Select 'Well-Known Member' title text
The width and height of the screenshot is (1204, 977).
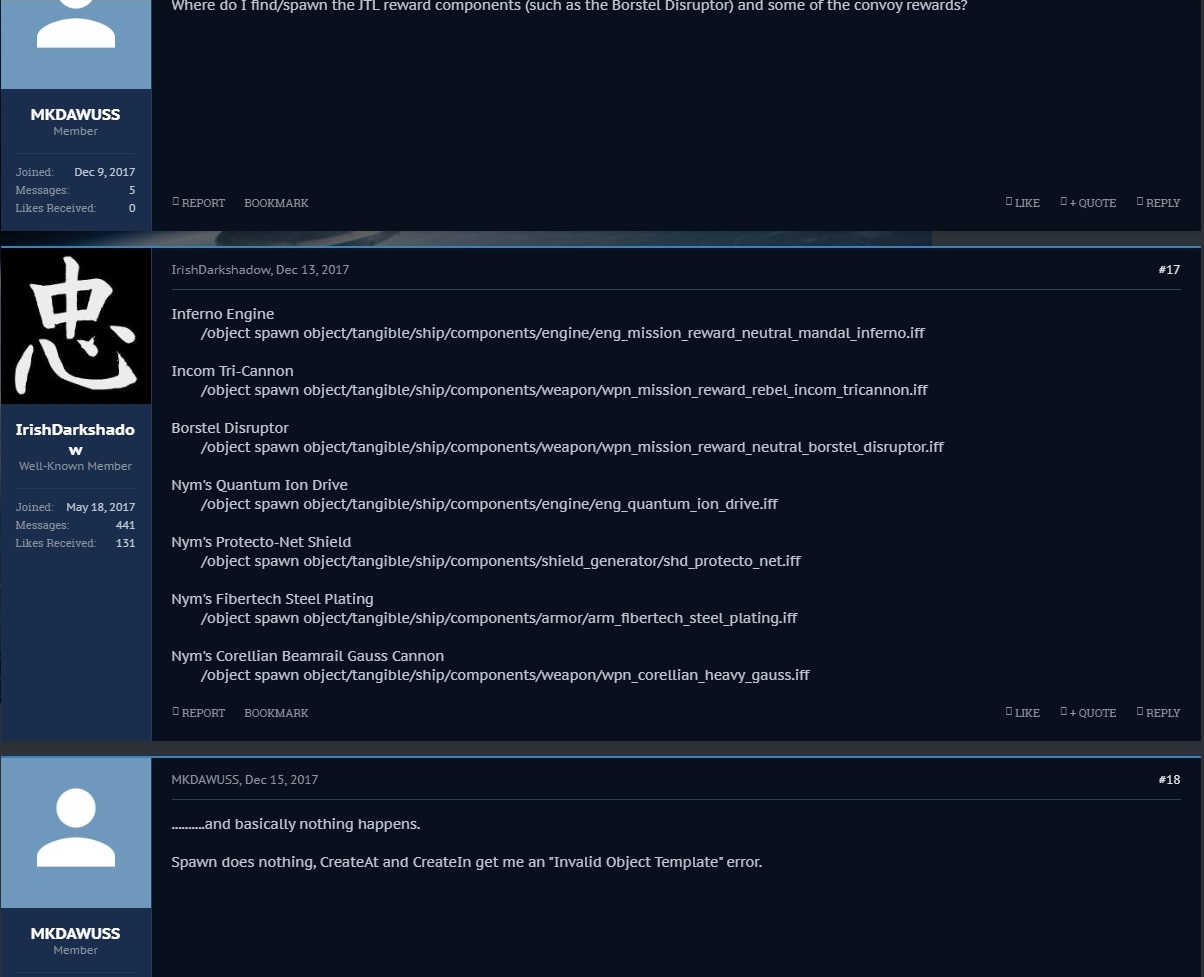point(75,466)
